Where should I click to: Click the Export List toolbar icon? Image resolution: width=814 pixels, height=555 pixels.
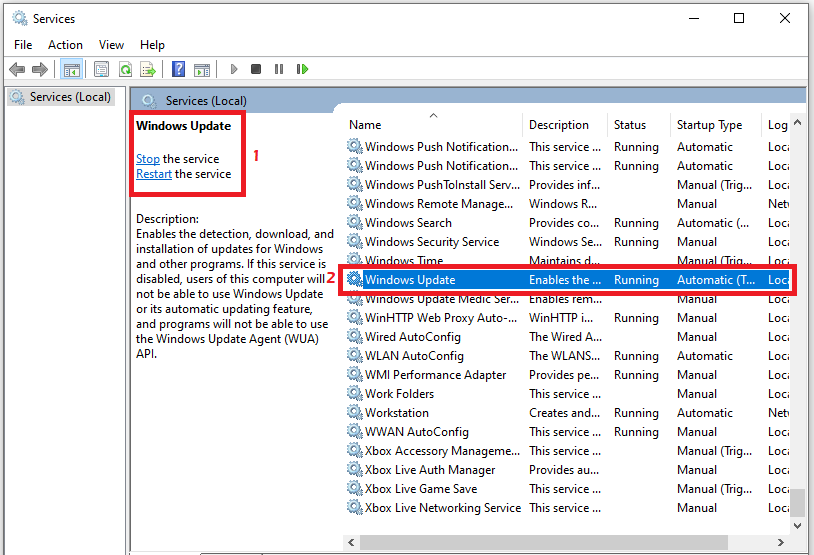coord(148,69)
